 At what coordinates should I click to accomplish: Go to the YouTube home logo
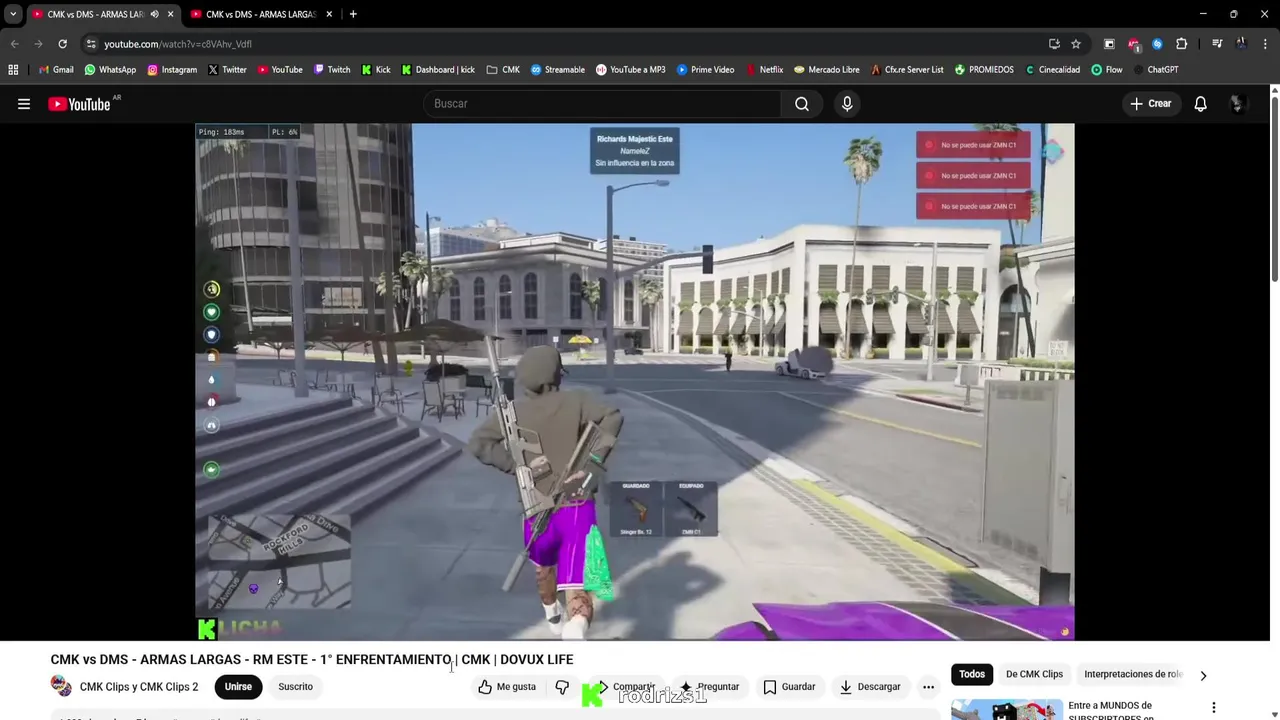pos(80,104)
